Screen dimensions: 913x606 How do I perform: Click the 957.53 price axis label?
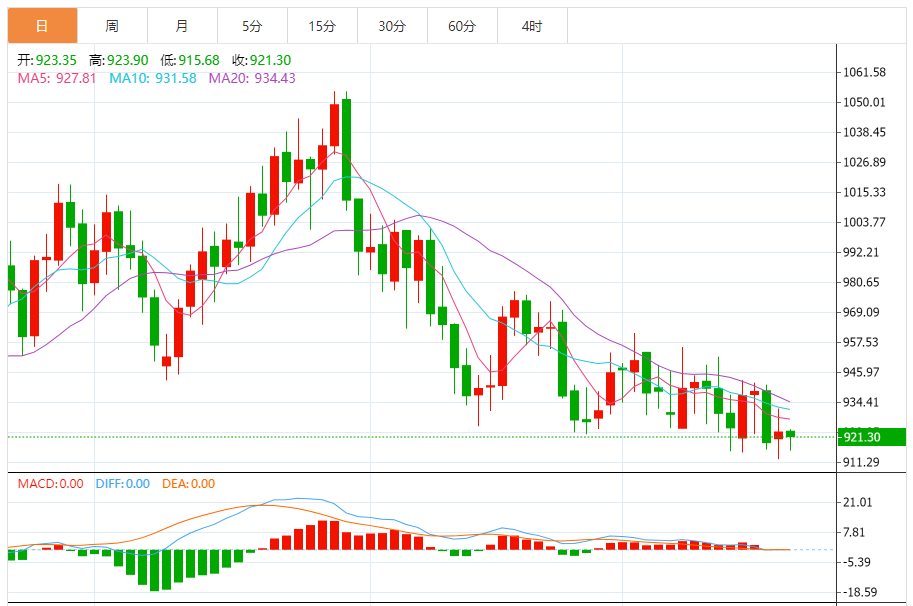tap(861, 342)
